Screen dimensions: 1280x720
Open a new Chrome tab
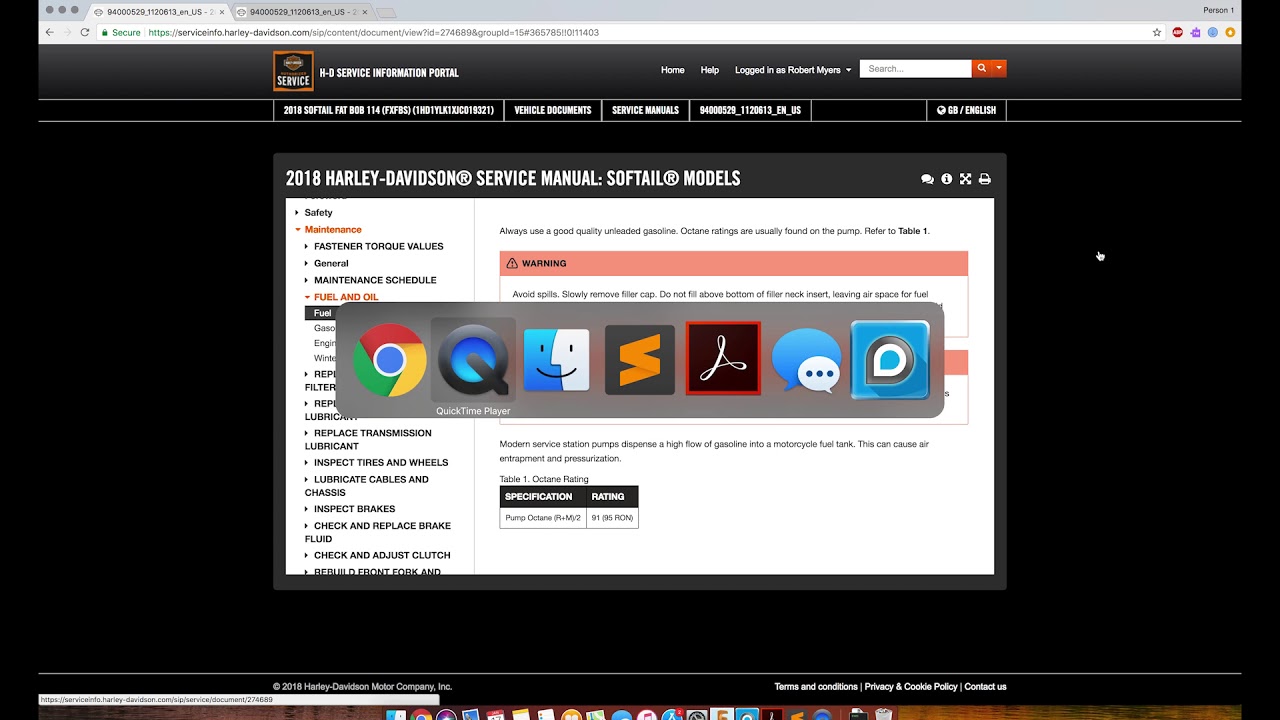(388, 13)
